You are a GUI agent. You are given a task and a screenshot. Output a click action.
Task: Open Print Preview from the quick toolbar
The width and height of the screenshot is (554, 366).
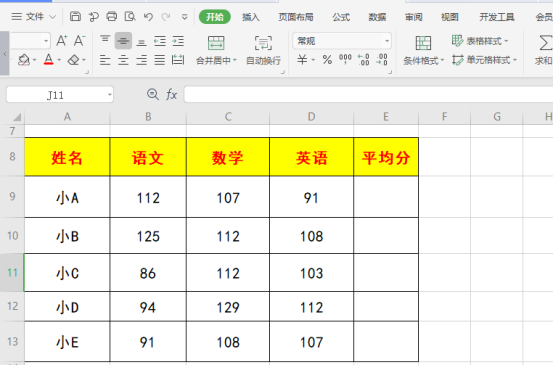coord(130,17)
